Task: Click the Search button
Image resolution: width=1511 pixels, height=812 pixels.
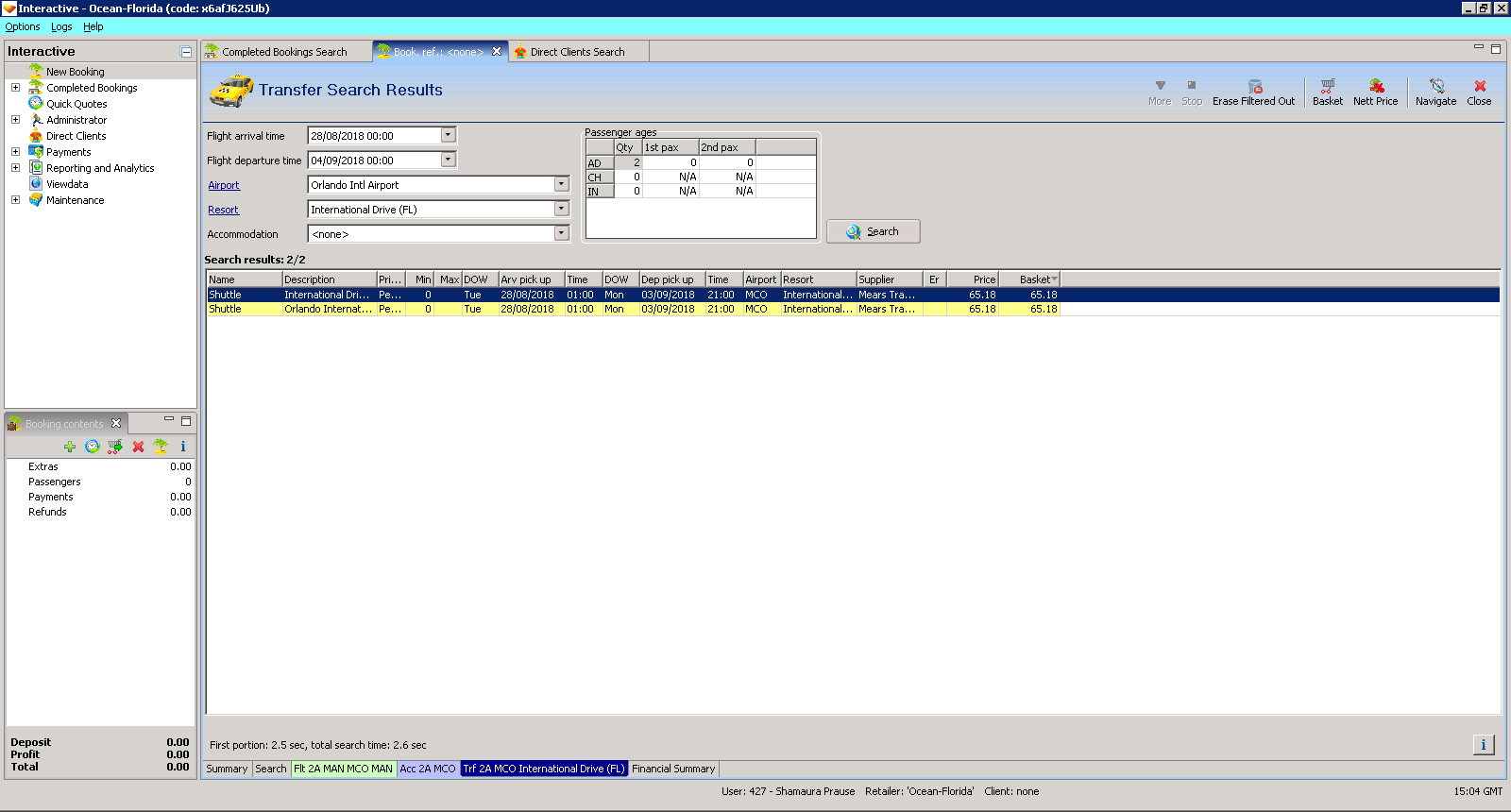Action: [873, 231]
